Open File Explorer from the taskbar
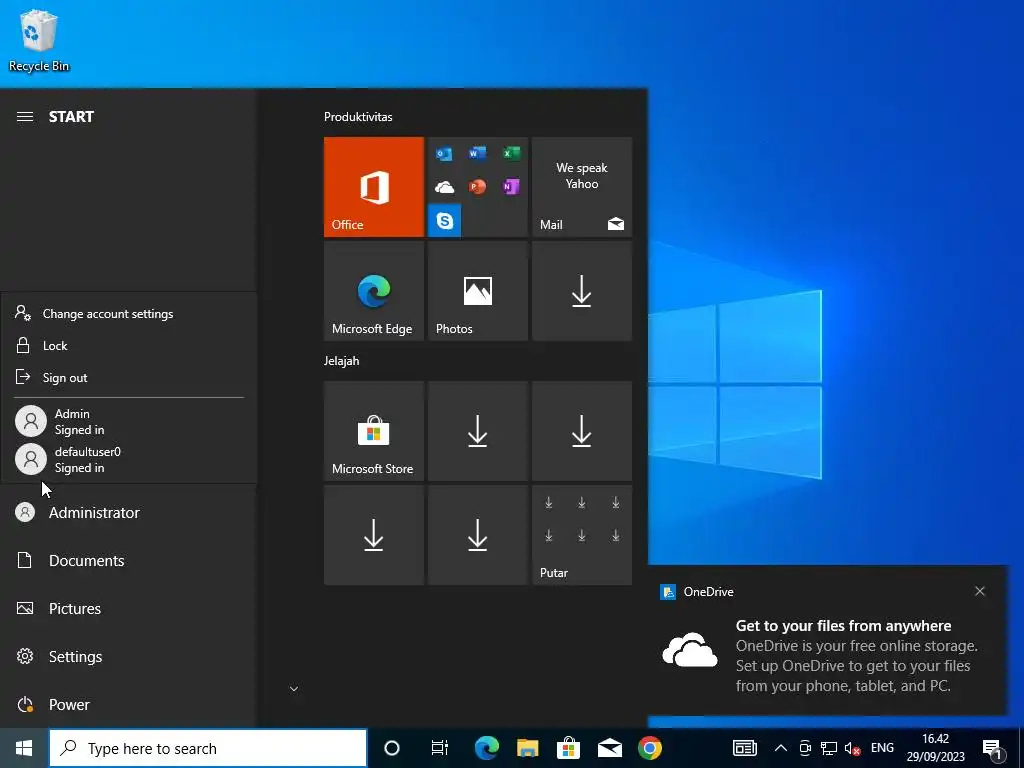Screen dimensions: 1024x768 528,748
